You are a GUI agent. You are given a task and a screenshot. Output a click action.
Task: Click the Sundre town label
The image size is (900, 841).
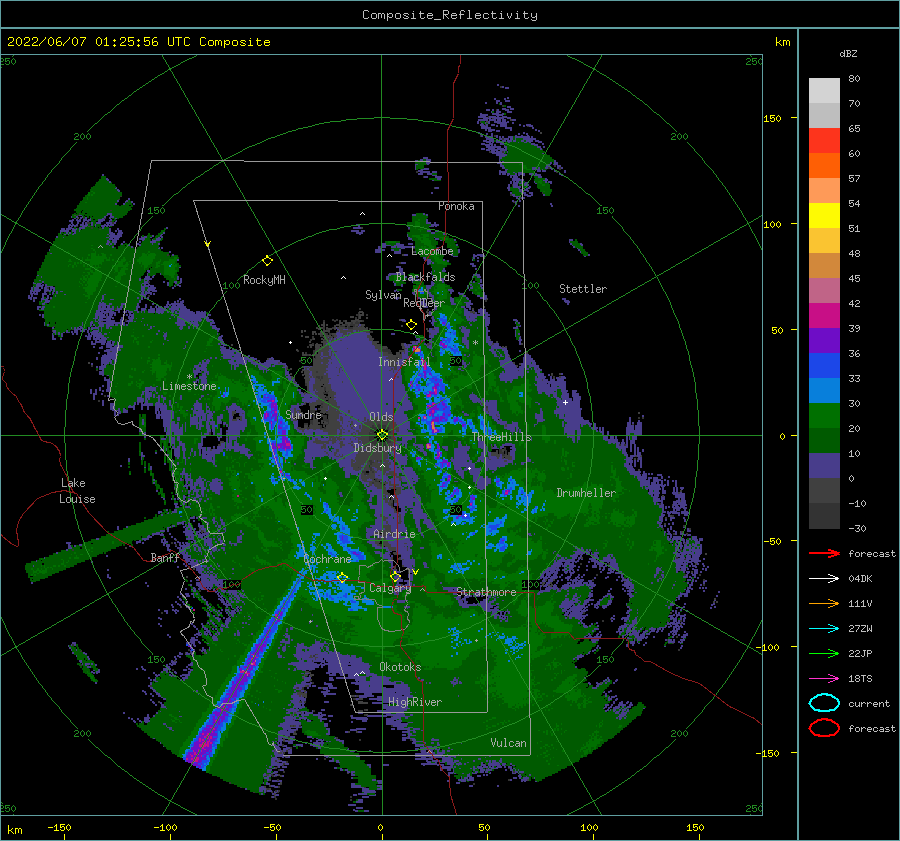[x=304, y=415]
